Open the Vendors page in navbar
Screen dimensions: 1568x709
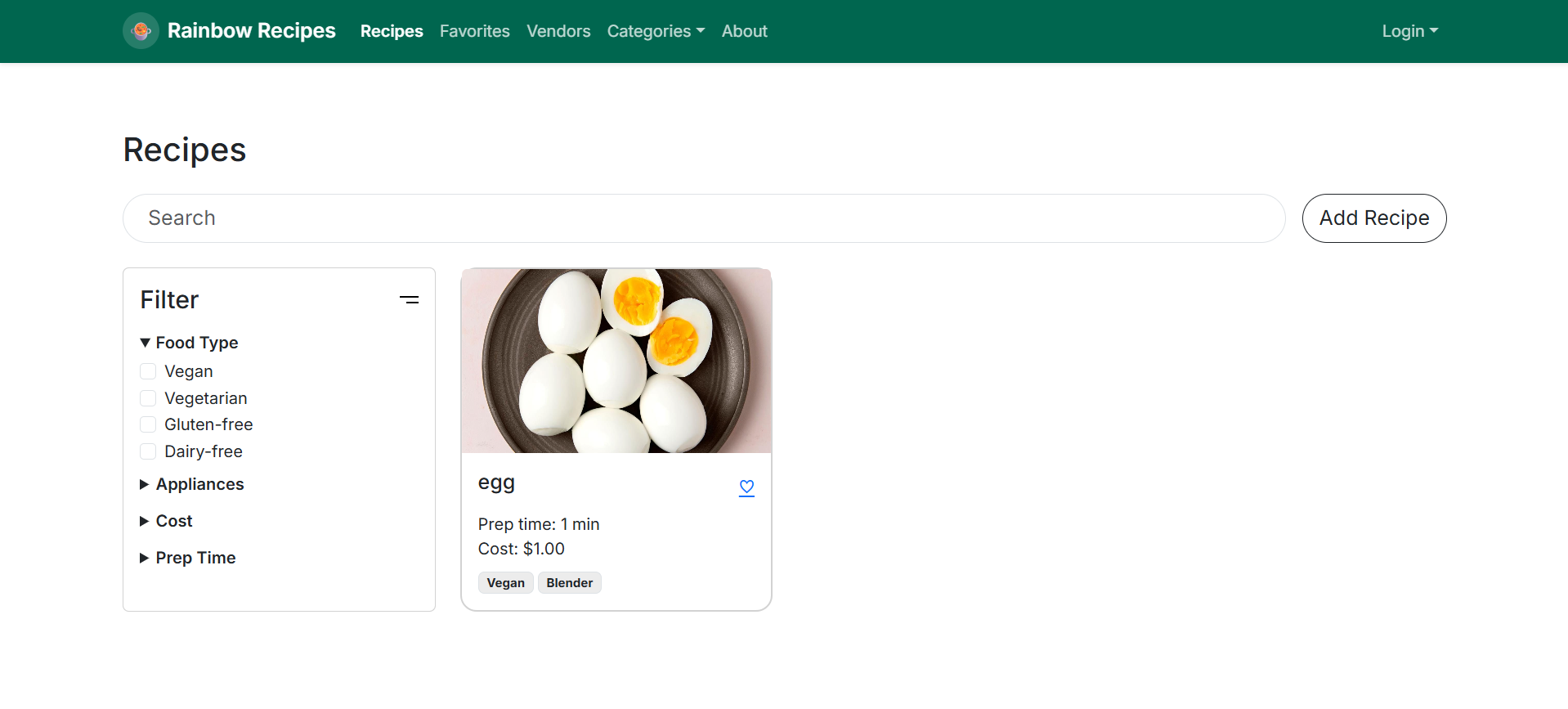(x=558, y=31)
